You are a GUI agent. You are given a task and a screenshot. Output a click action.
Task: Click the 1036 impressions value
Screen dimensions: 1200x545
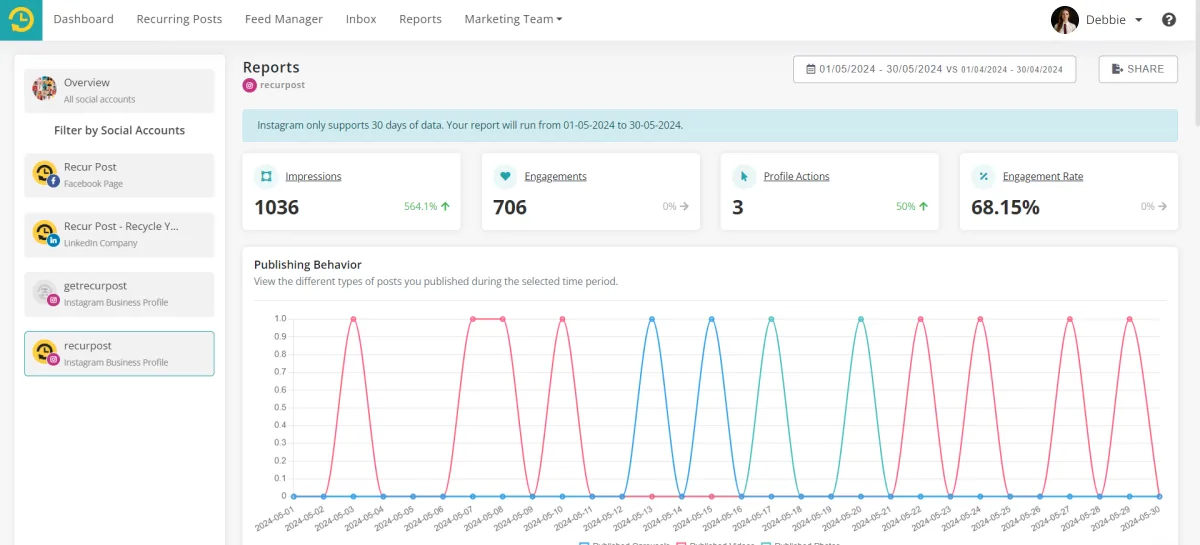coord(276,207)
